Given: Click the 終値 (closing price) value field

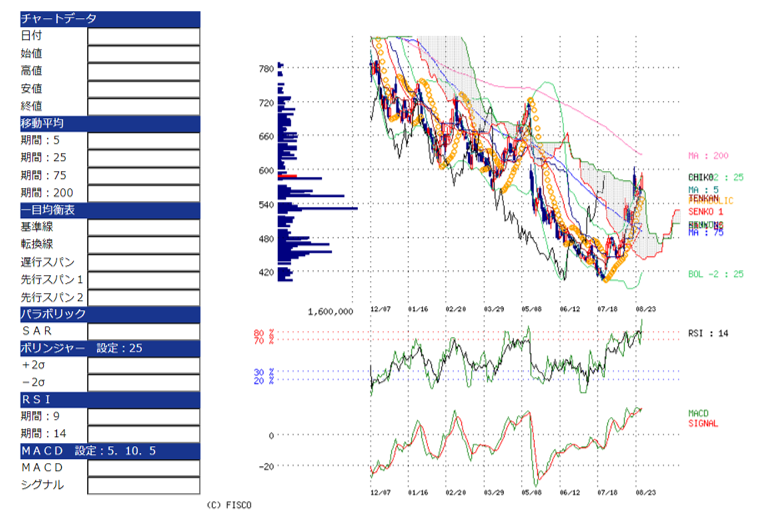Looking at the screenshot, I should [143, 106].
